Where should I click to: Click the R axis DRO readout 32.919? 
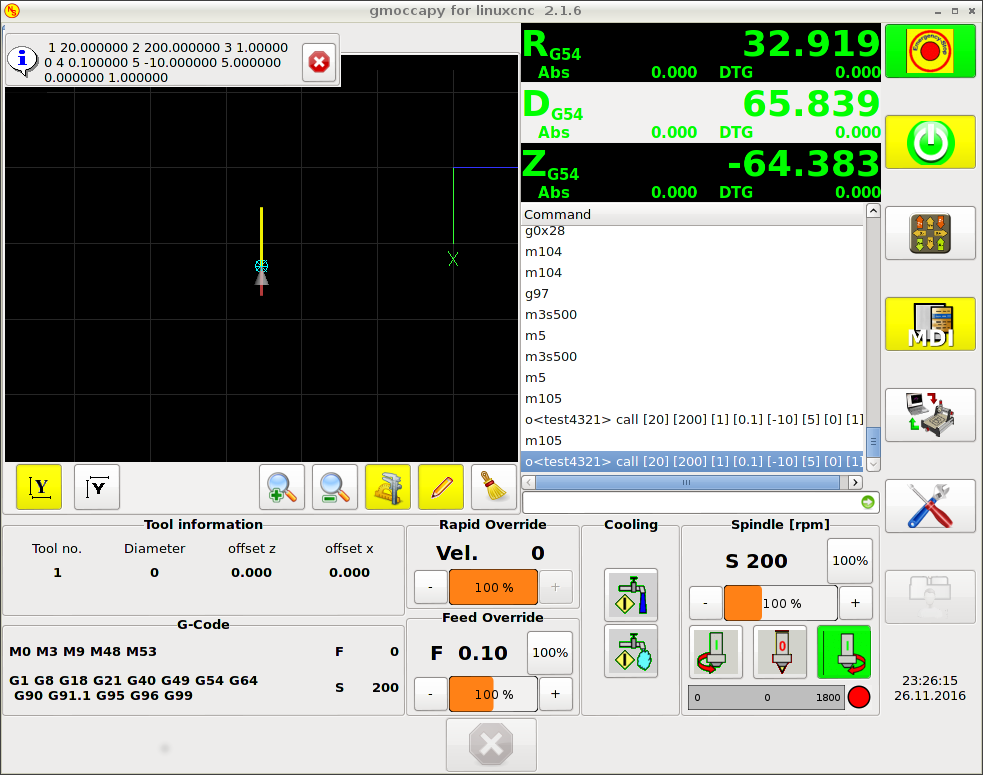pyautogui.click(x=811, y=44)
